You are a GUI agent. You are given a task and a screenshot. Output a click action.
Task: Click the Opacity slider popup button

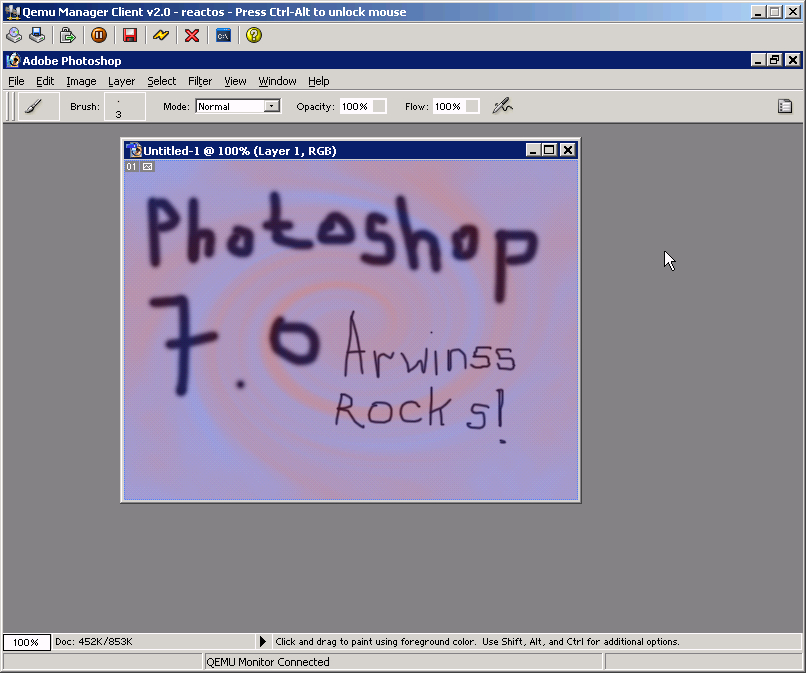(x=379, y=106)
